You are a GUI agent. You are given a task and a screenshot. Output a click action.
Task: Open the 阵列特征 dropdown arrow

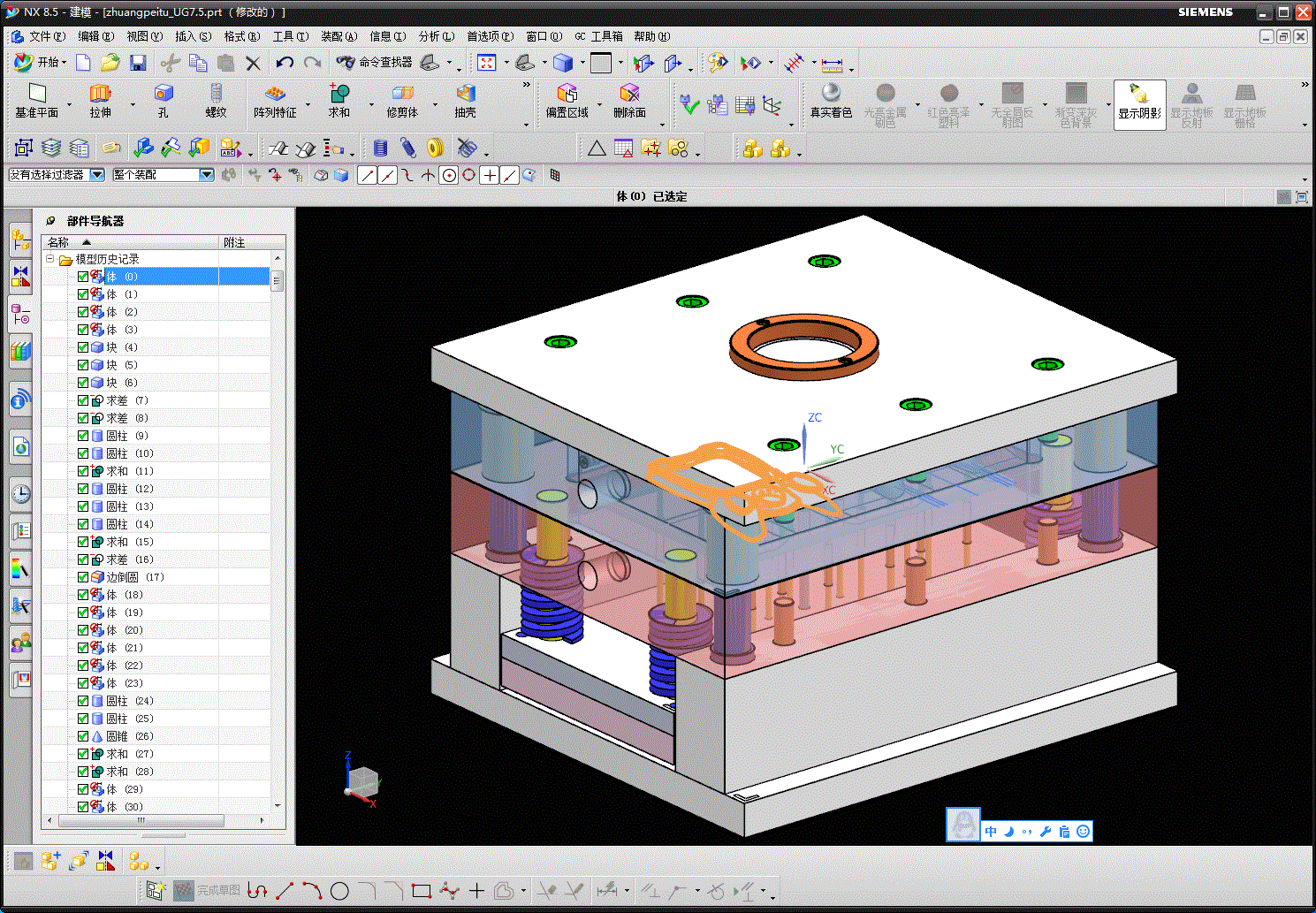pos(308,106)
